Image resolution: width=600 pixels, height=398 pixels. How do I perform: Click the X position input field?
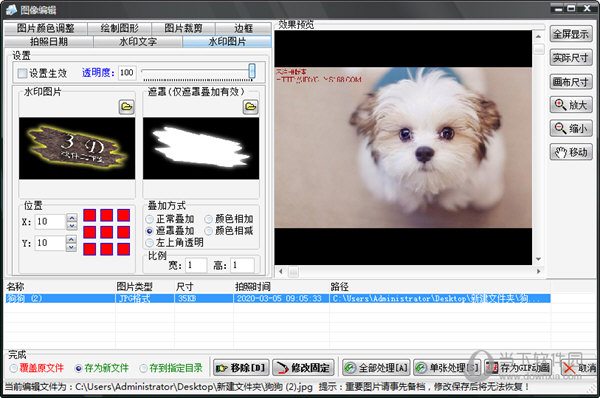[x=51, y=222]
